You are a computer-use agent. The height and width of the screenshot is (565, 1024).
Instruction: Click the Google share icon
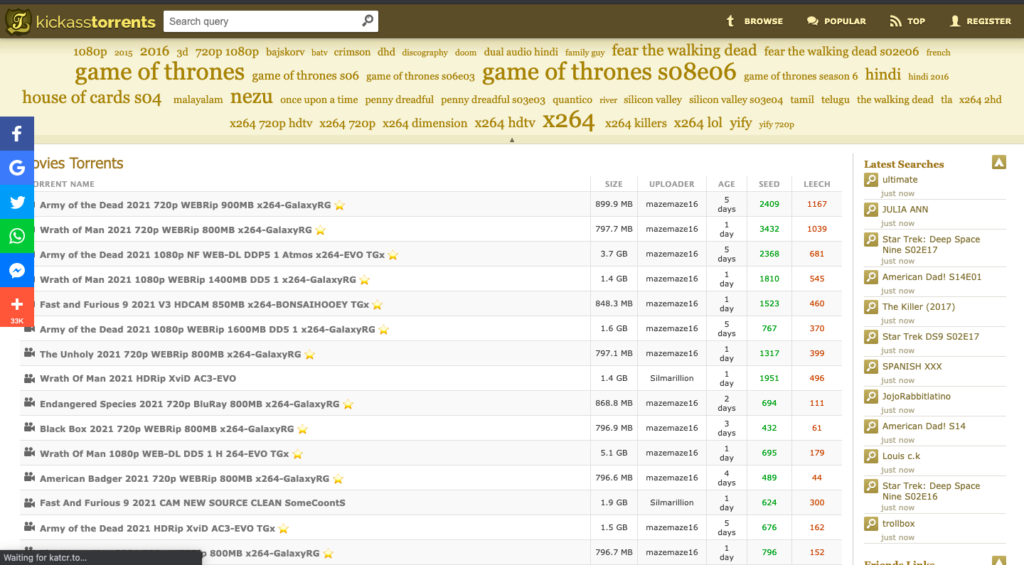[x=17, y=168]
